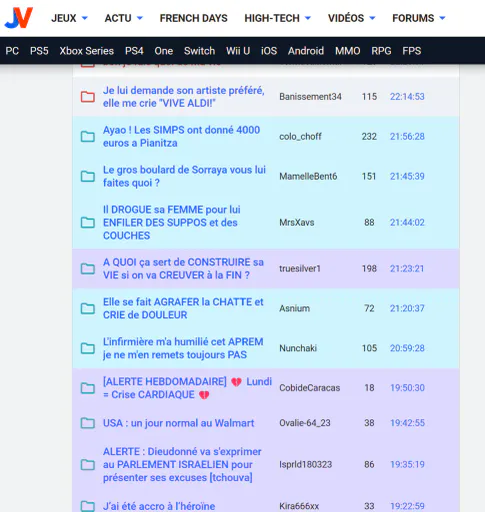This screenshot has width=485, height=512.
Task: Click last-message time 21:44:02
Action: click(x=407, y=222)
